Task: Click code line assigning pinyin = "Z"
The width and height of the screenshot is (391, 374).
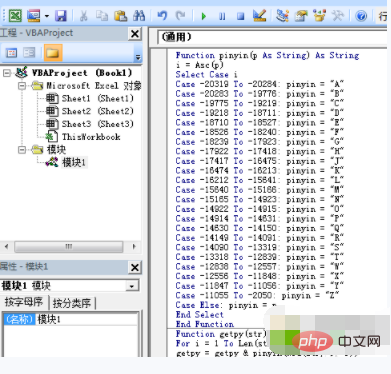Action: pos(257,296)
